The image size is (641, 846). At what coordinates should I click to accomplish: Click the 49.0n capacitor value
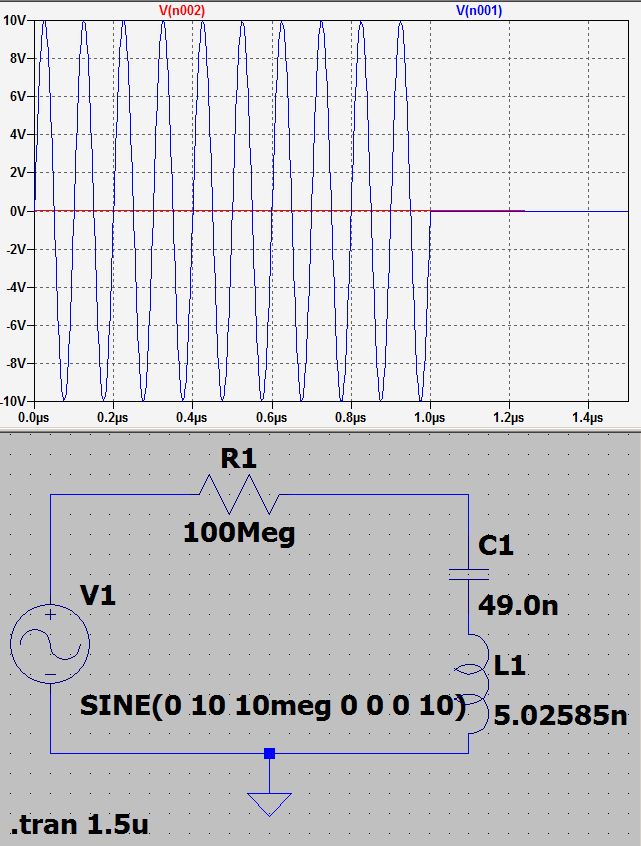pyautogui.click(x=518, y=606)
